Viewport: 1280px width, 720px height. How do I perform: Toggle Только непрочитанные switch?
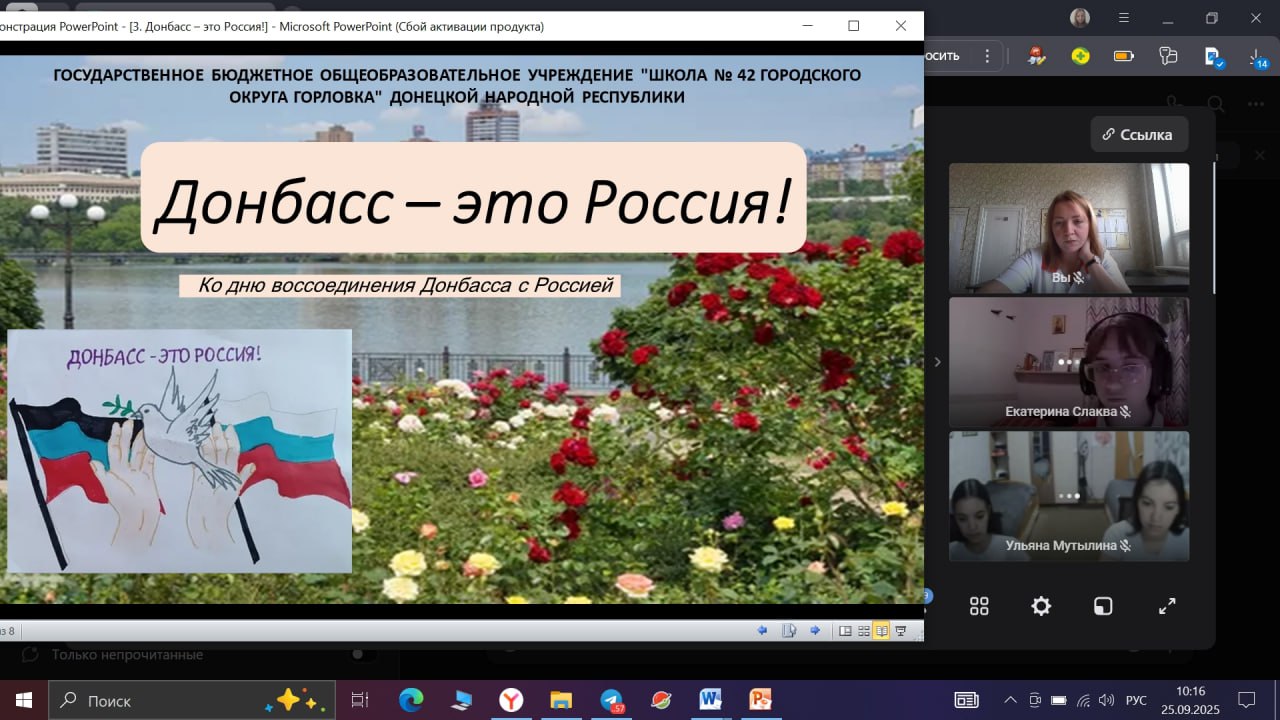click(x=364, y=654)
